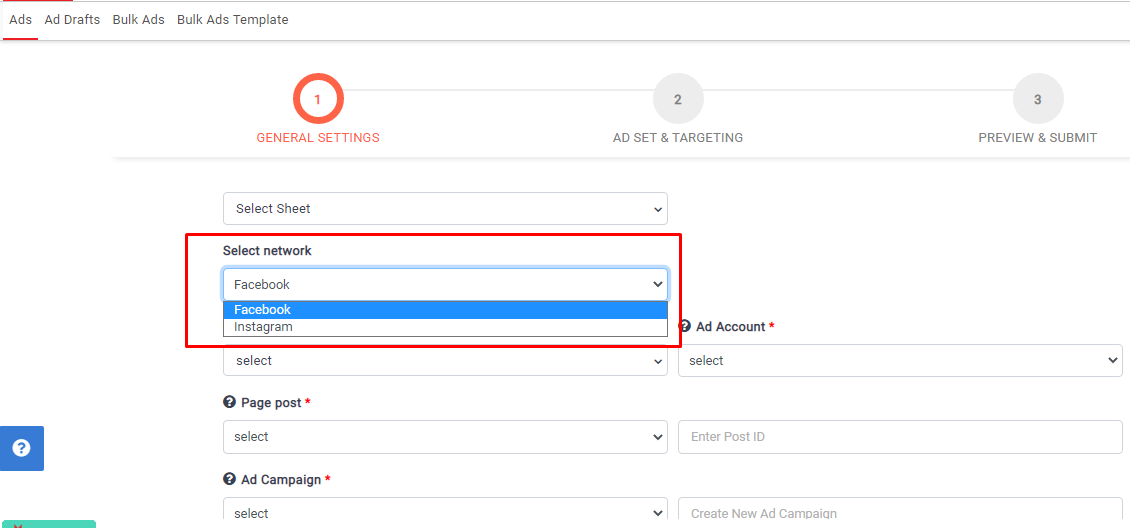Viewport: 1130px width, 528px height.
Task: Open the Page post select dropdown
Action: [445, 437]
